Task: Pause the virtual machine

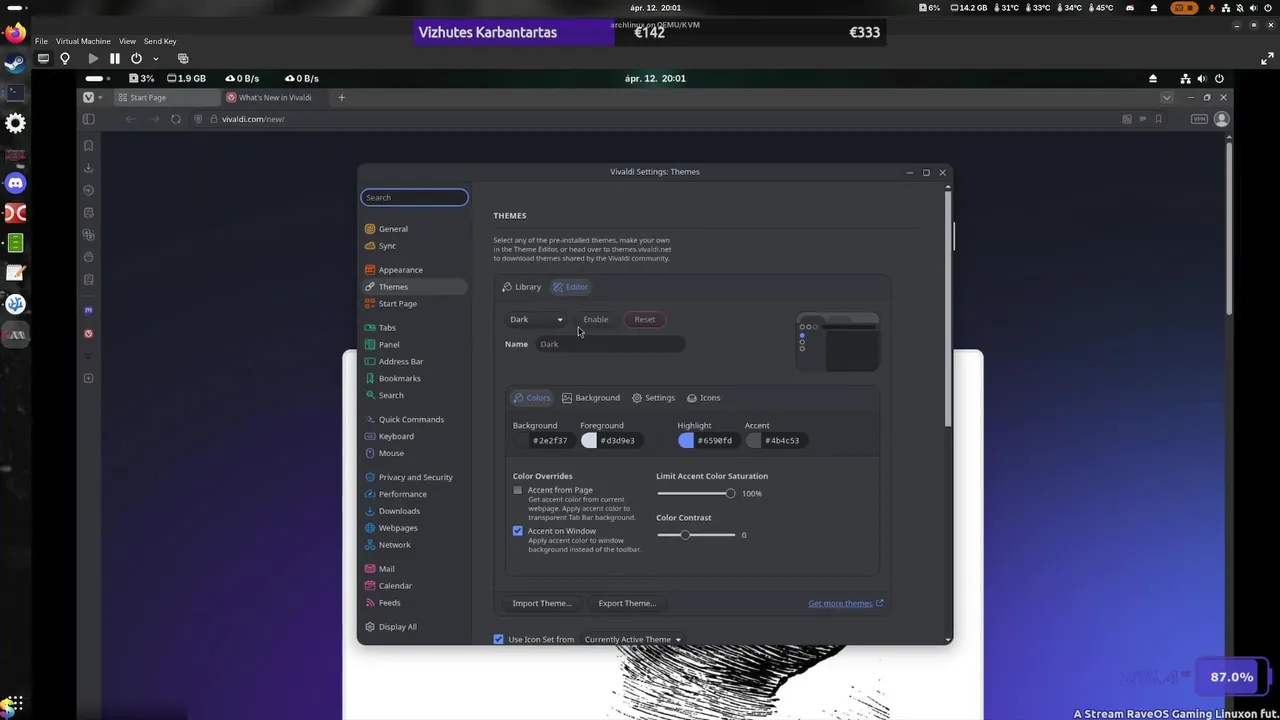Action: point(115,58)
